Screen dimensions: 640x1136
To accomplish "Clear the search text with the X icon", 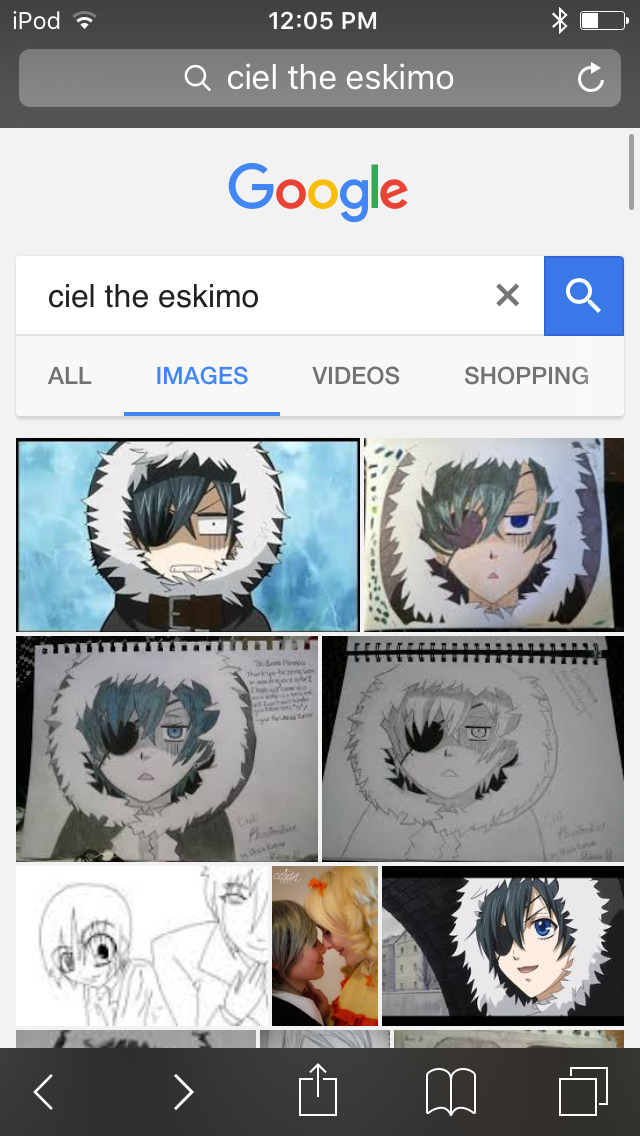I will [x=507, y=295].
